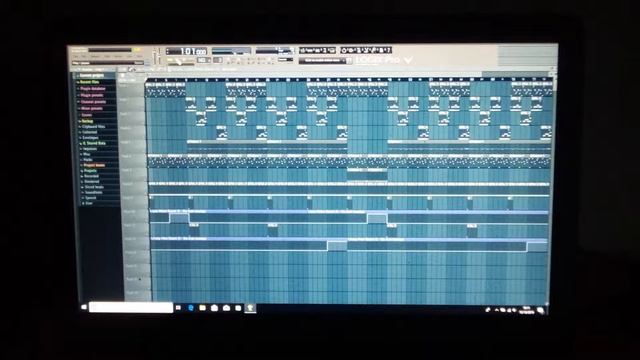
Task: Open the Project bones folder
Action: click(94, 165)
